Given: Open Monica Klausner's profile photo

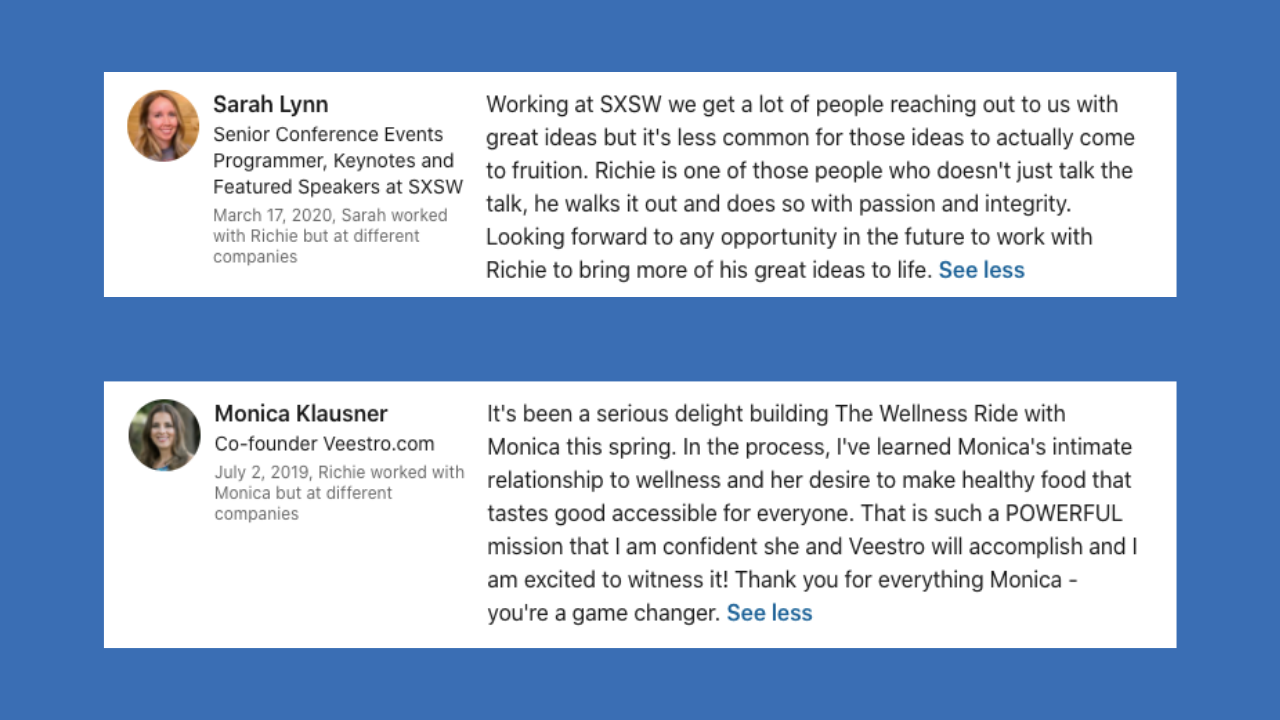Looking at the screenshot, I should pos(164,435).
